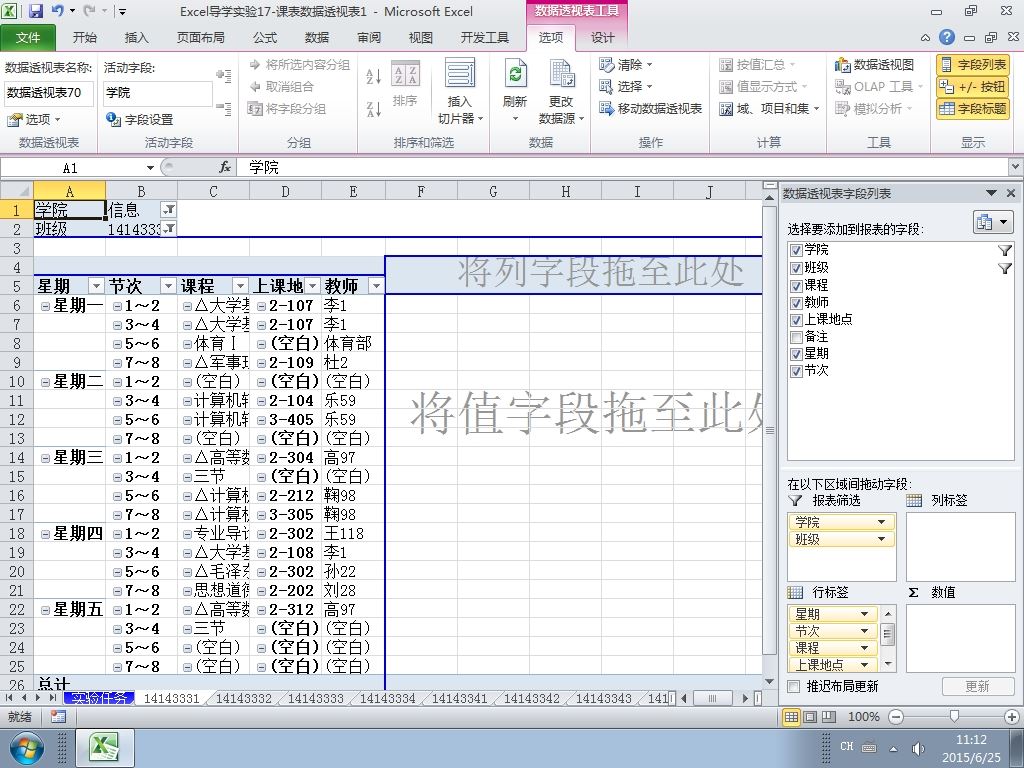Uncheck the 星期 field checkbox
Screen dimensions: 1024x768
(x=796, y=354)
